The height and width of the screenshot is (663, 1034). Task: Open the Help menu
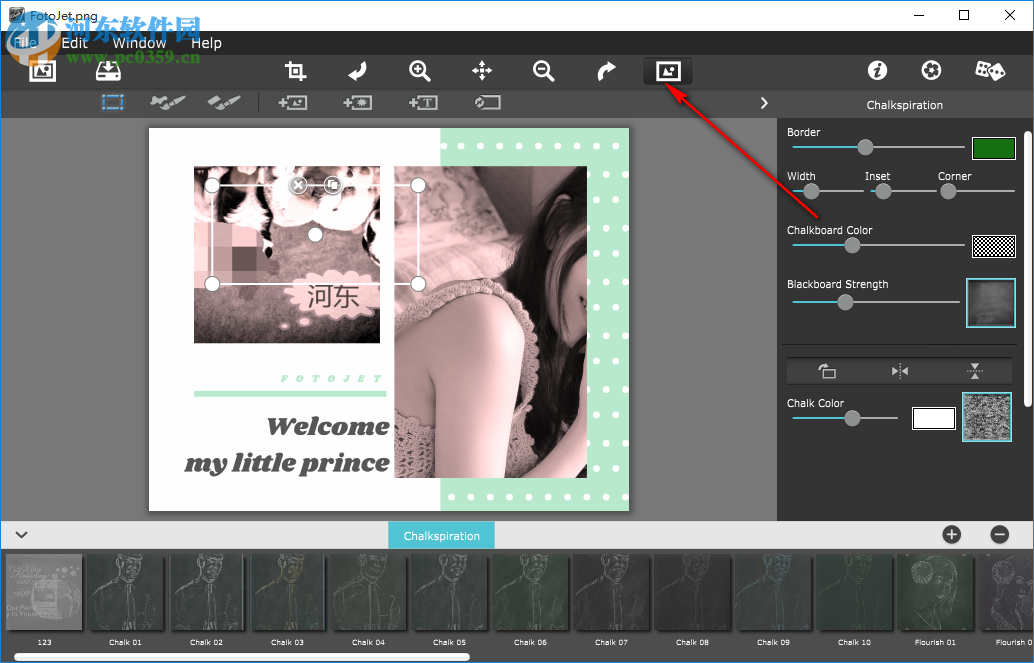(206, 43)
